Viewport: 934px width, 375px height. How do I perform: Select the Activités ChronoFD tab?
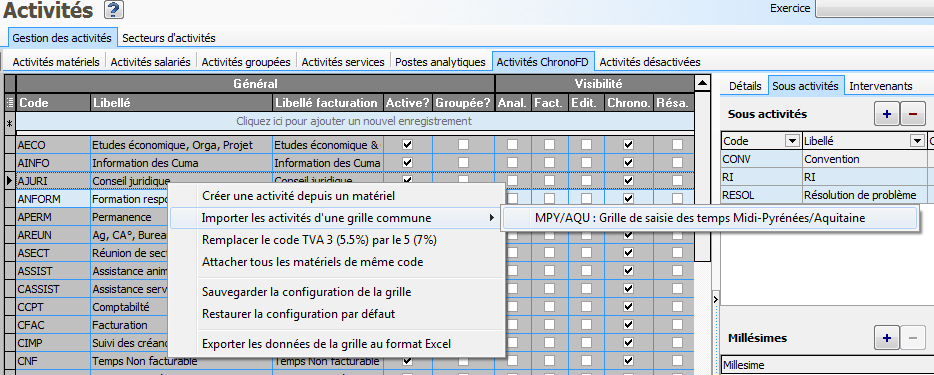pos(543,61)
